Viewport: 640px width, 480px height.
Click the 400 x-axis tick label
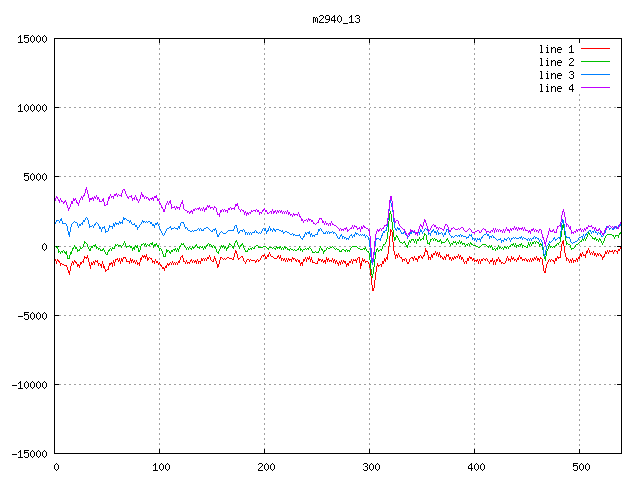(475, 467)
